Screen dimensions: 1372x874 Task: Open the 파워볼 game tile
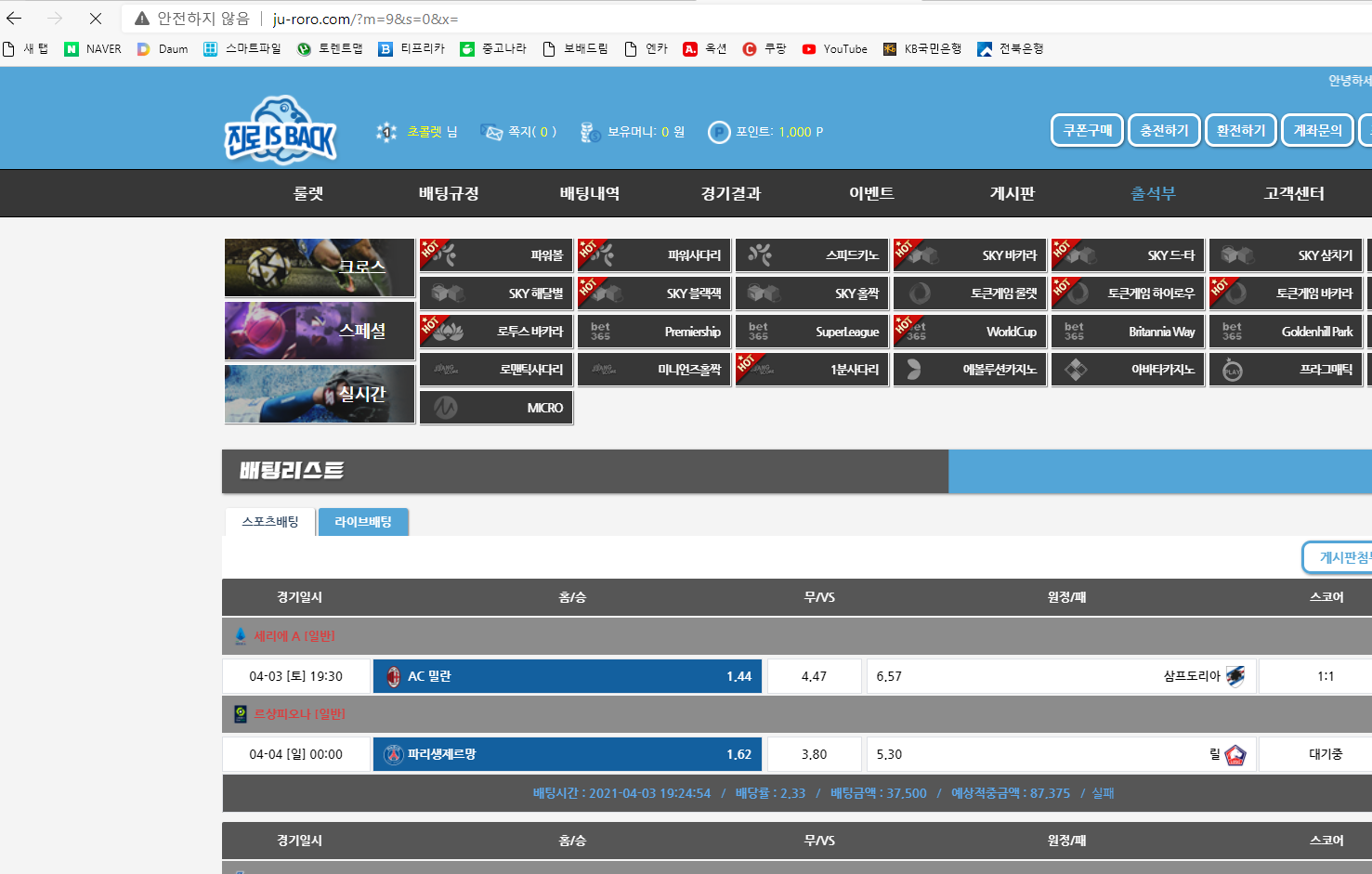(497, 255)
